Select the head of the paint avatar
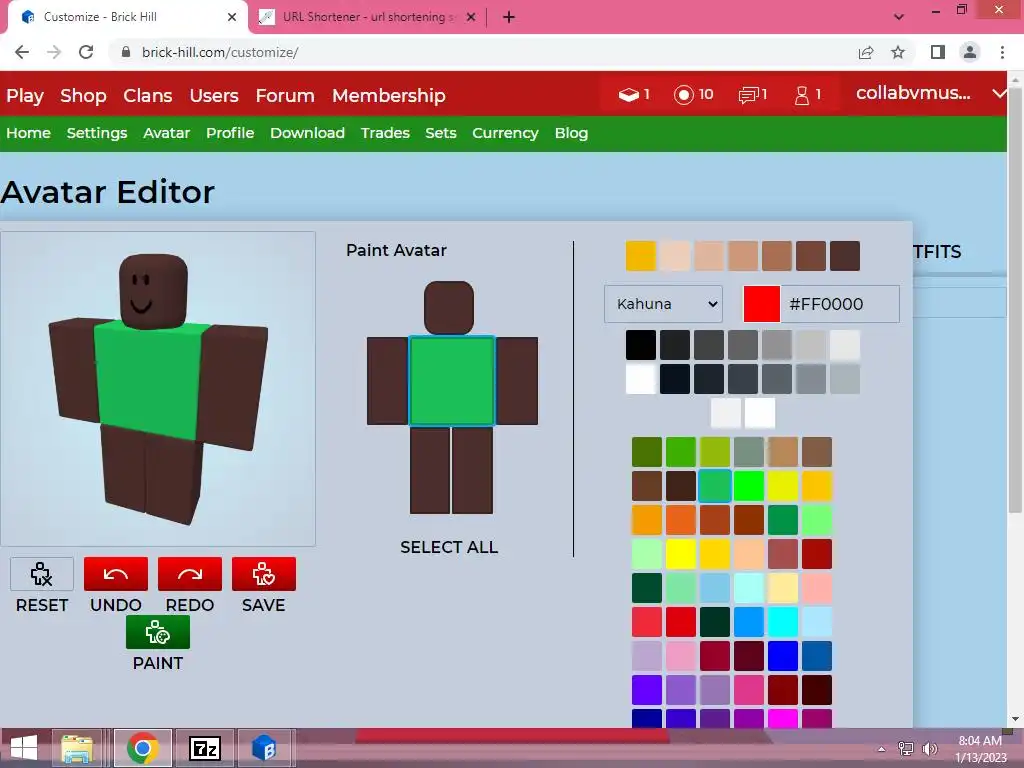Screen dimensions: 1024x768 pyautogui.click(x=449, y=308)
